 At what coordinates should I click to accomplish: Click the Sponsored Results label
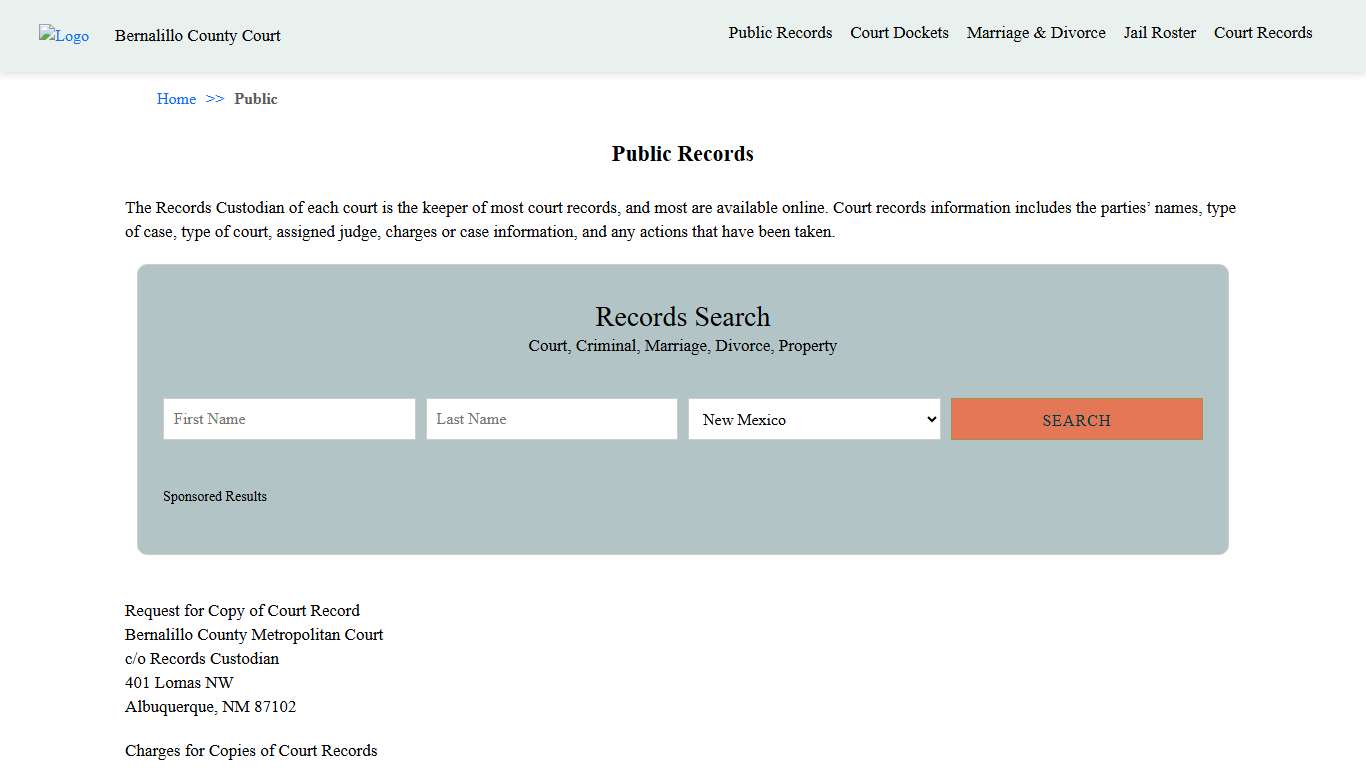click(x=215, y=496)
